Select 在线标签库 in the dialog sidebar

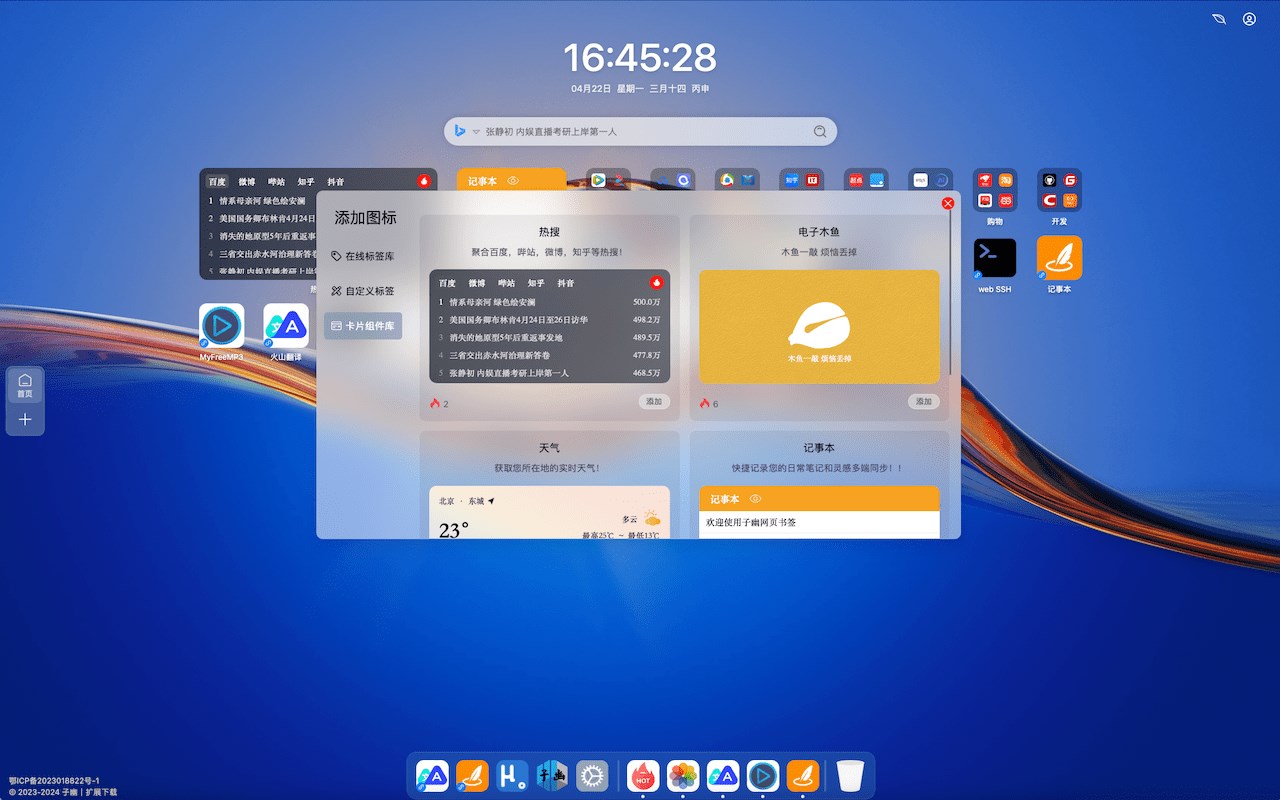(x=363, y=256)
